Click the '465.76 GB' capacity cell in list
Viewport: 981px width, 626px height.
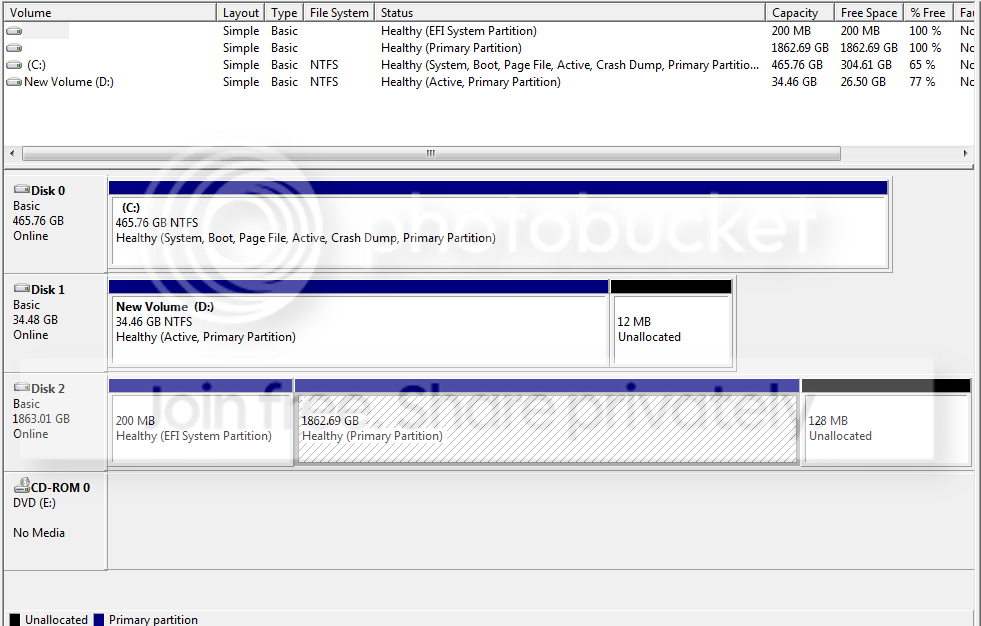[x=797, y=64]
